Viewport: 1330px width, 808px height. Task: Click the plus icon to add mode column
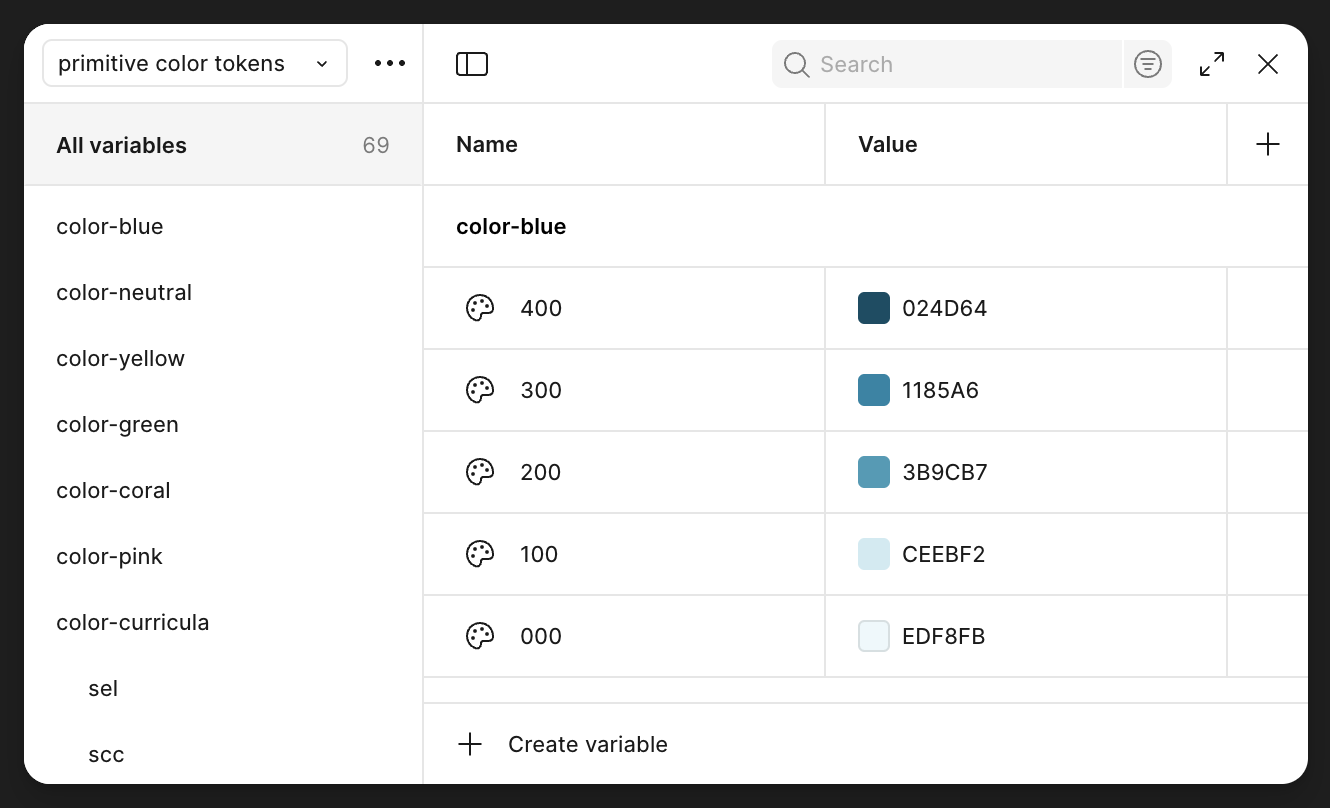click(1267, 144)
